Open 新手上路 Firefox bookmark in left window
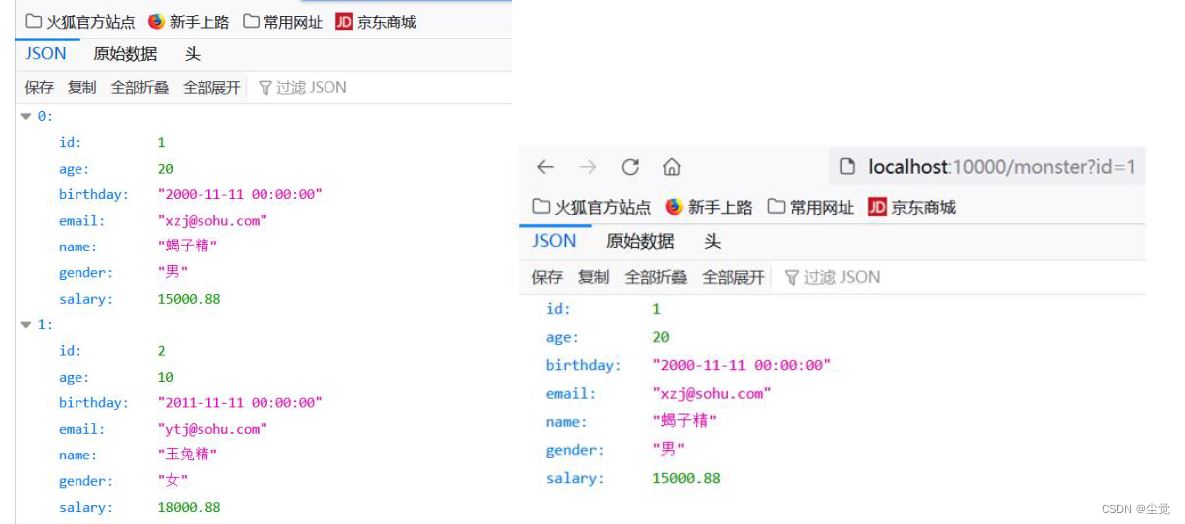This screenshot has width=1185, height=524. [188, 22]
